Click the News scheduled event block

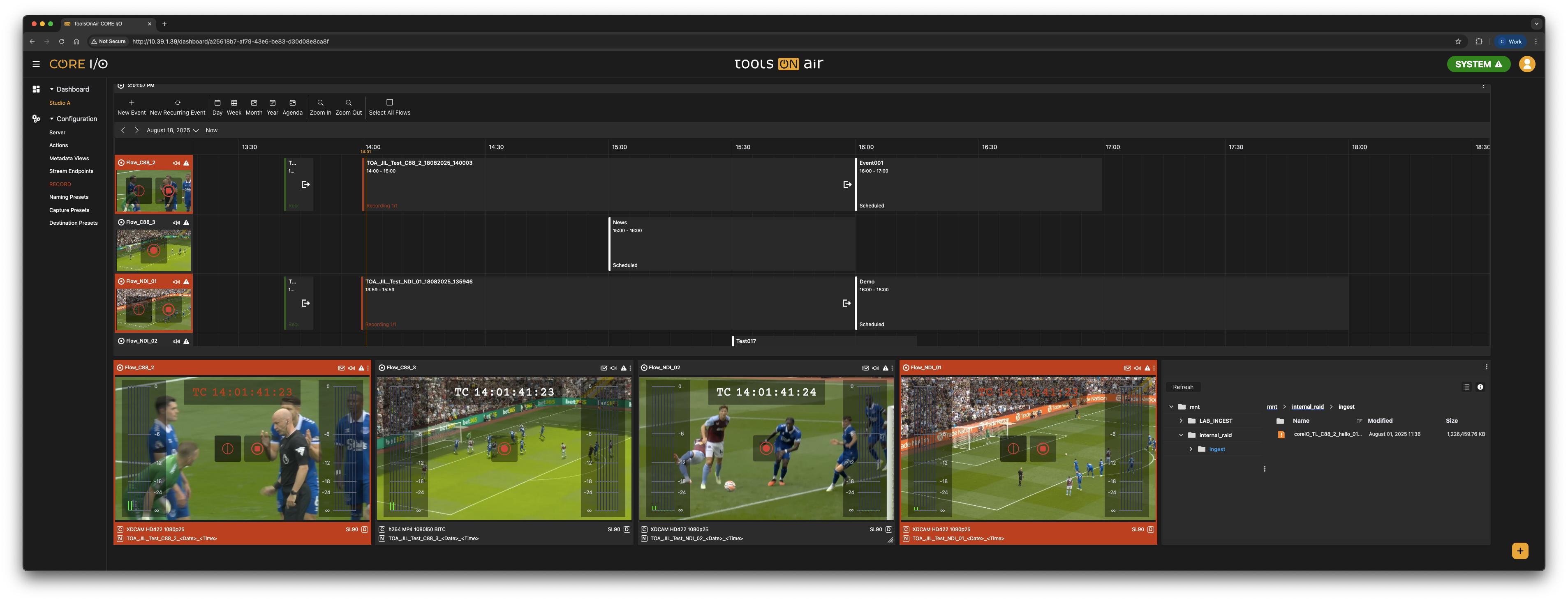coord(731,243)
